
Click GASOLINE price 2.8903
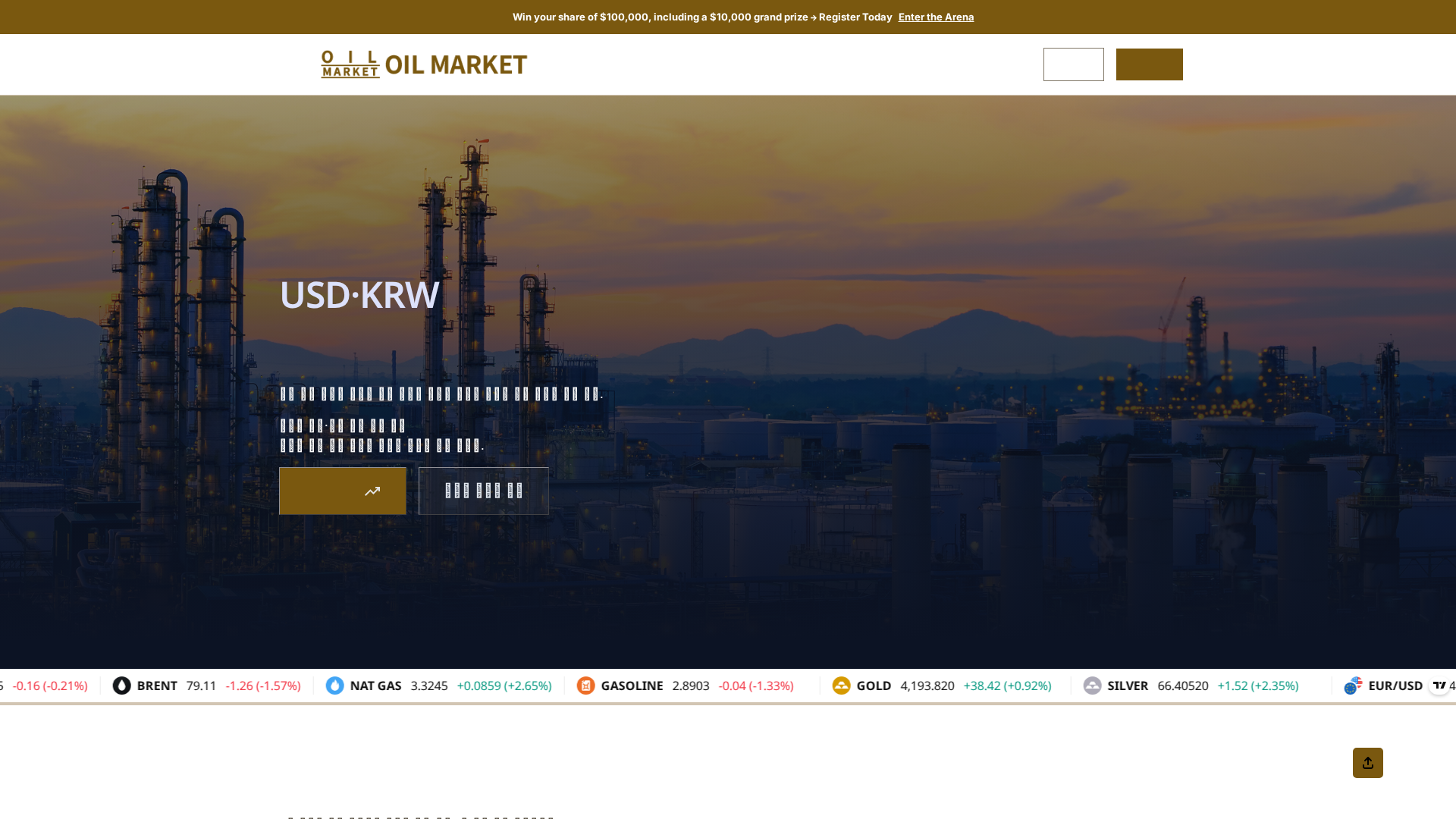click(691, 686)
